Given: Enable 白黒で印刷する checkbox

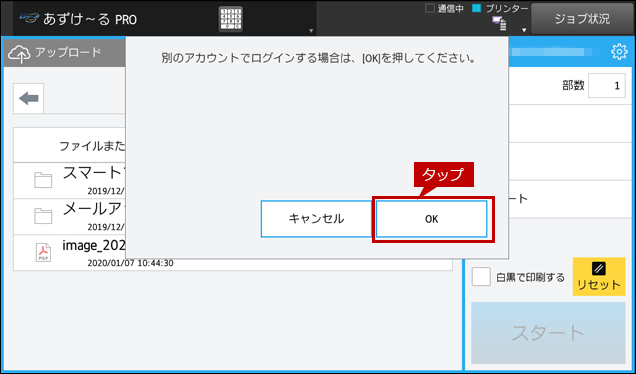Looking at the screenshot, I should pos(481,277).
